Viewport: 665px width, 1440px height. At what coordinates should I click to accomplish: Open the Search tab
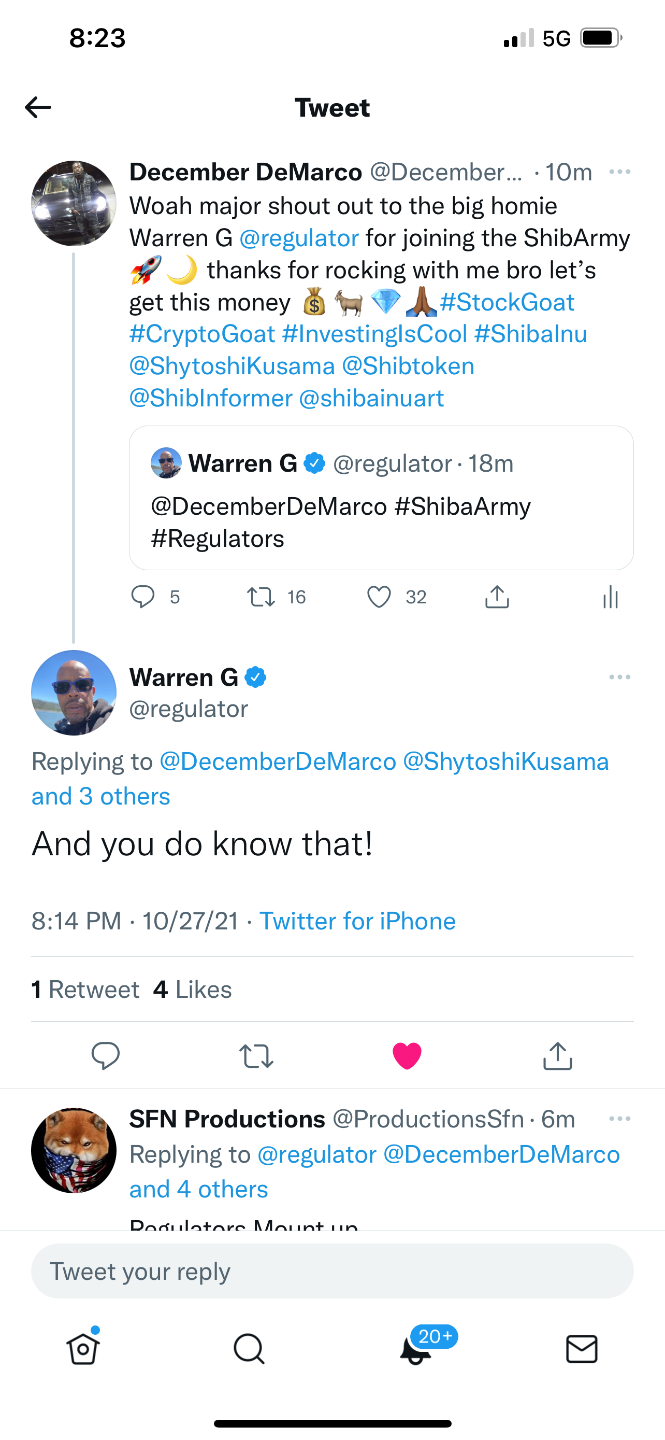[x=249, y=1349]
